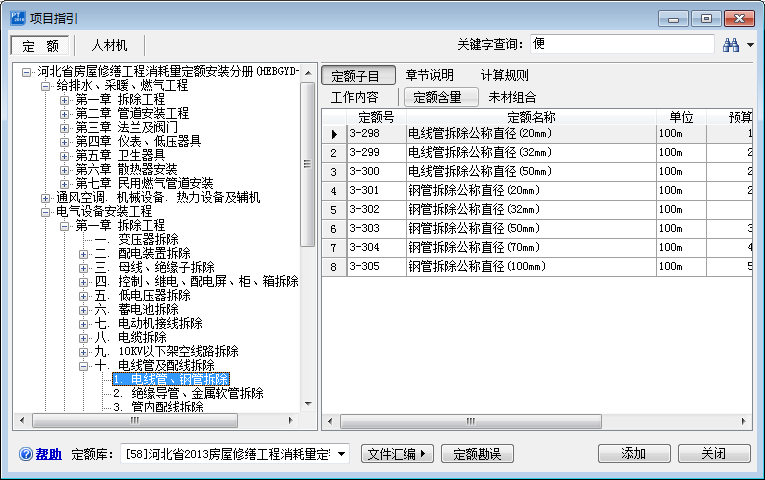Collapse the 电气设备安装工程 node
The width and height of the screenshot is (765, 480).
coord(45,212)
